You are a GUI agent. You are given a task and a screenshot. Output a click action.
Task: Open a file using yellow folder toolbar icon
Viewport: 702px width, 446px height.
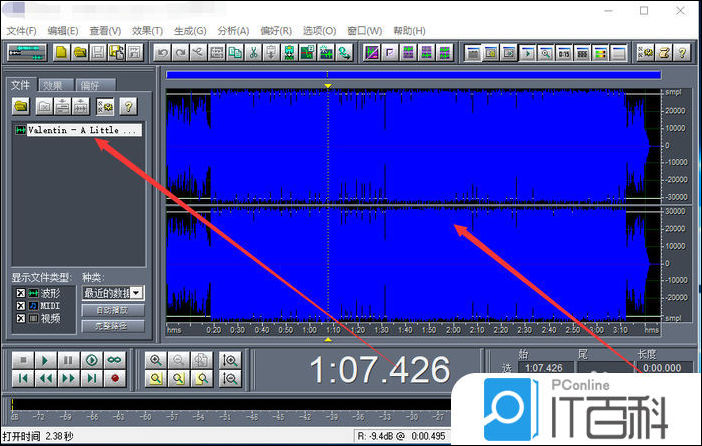point(80,53)
